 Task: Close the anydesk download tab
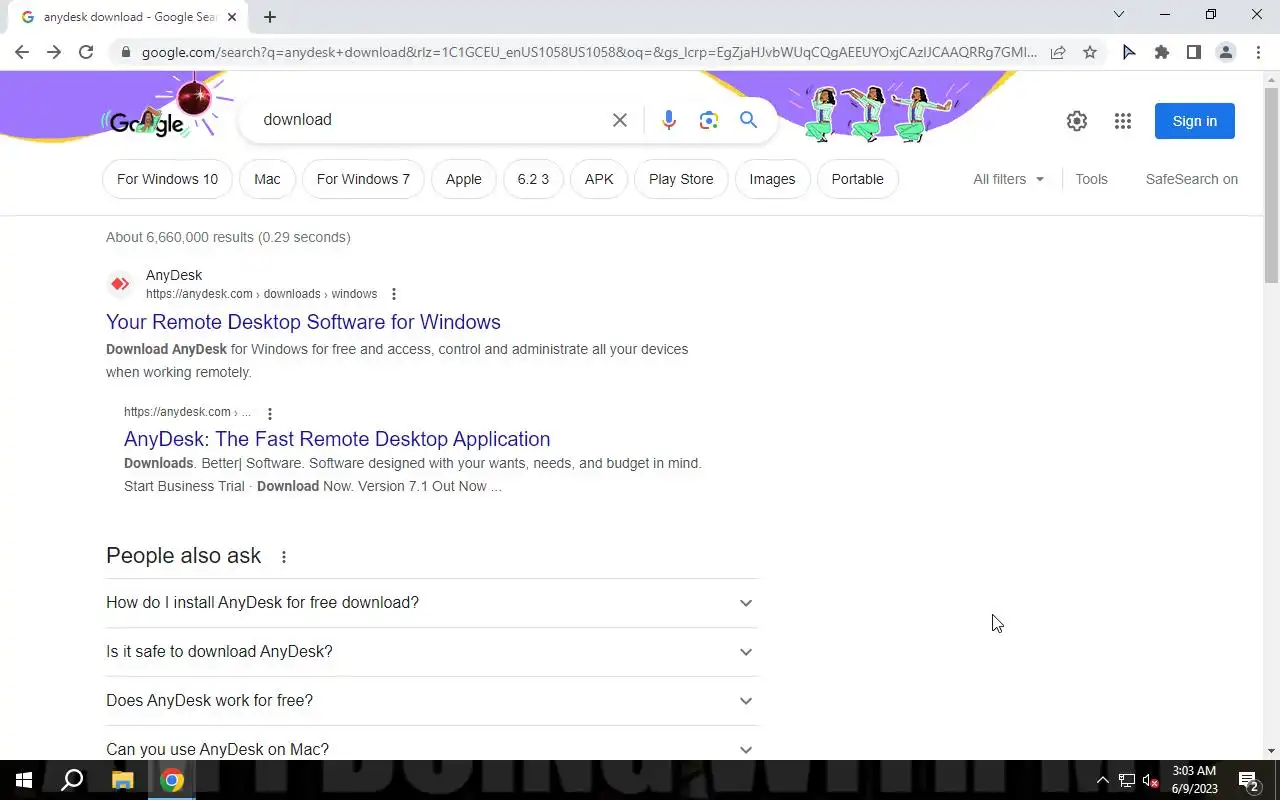(232, 17)
